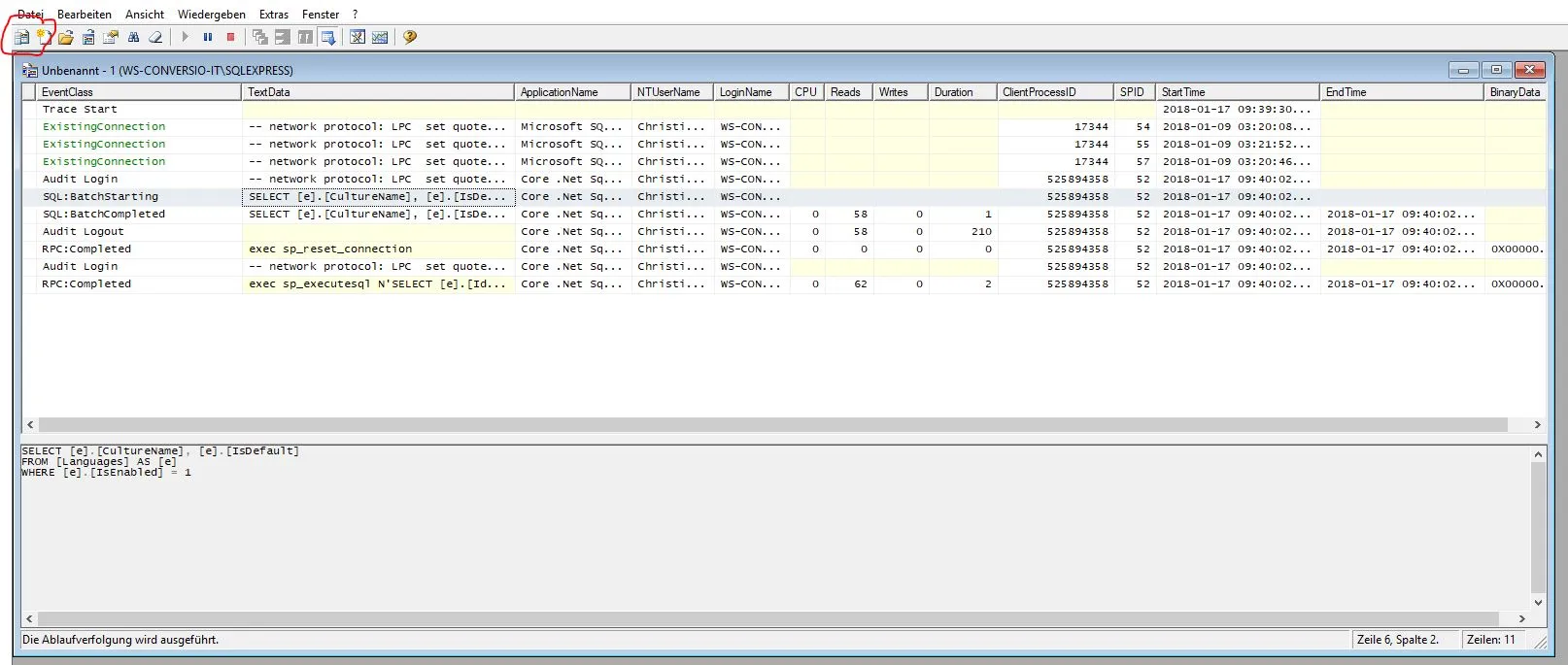Image resolution: width=1568 pixels, height=665 pixels.
Task: Select the Audit Logout event row
Action: (x=783, y=232)
